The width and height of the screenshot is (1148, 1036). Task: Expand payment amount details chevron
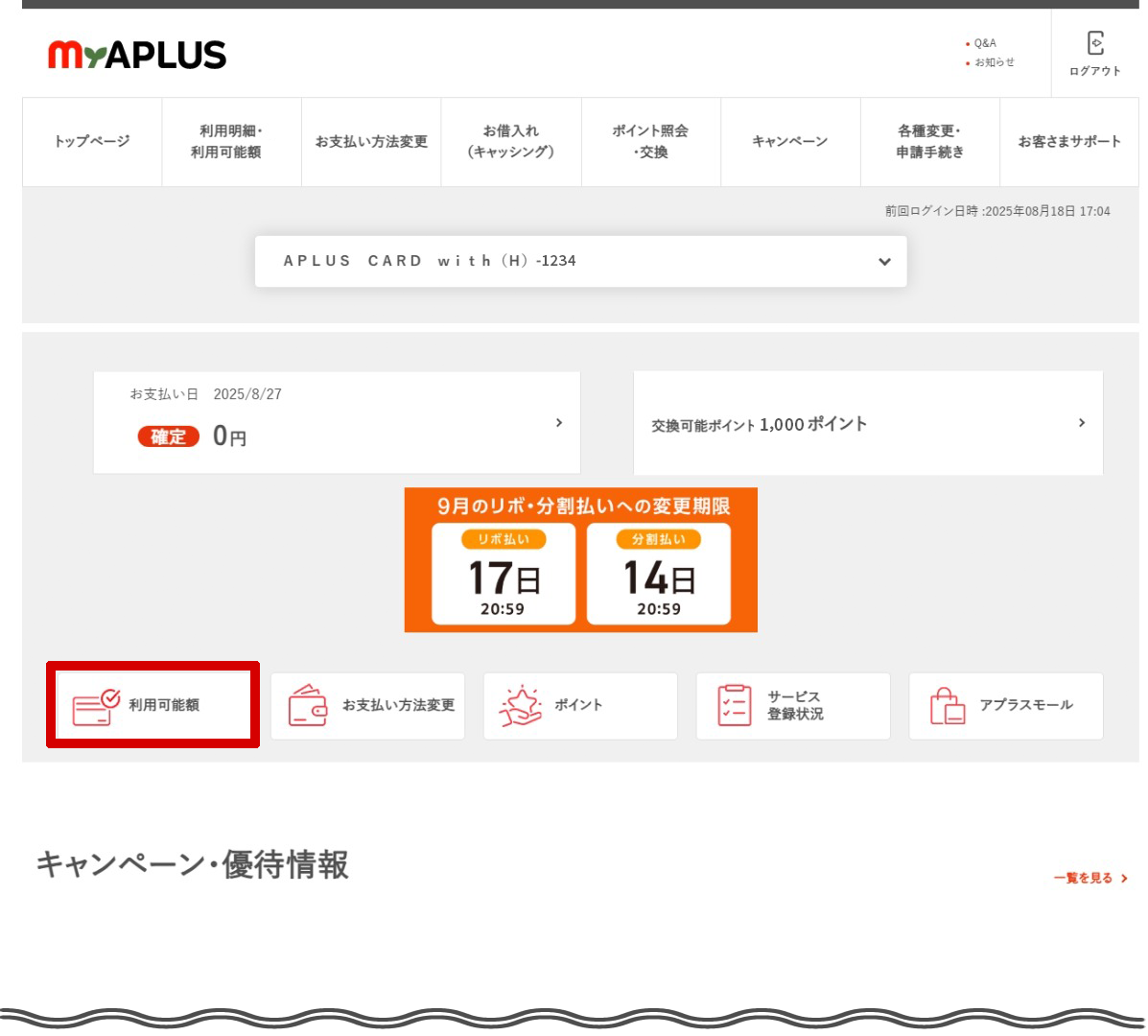(x=559, y=423)
